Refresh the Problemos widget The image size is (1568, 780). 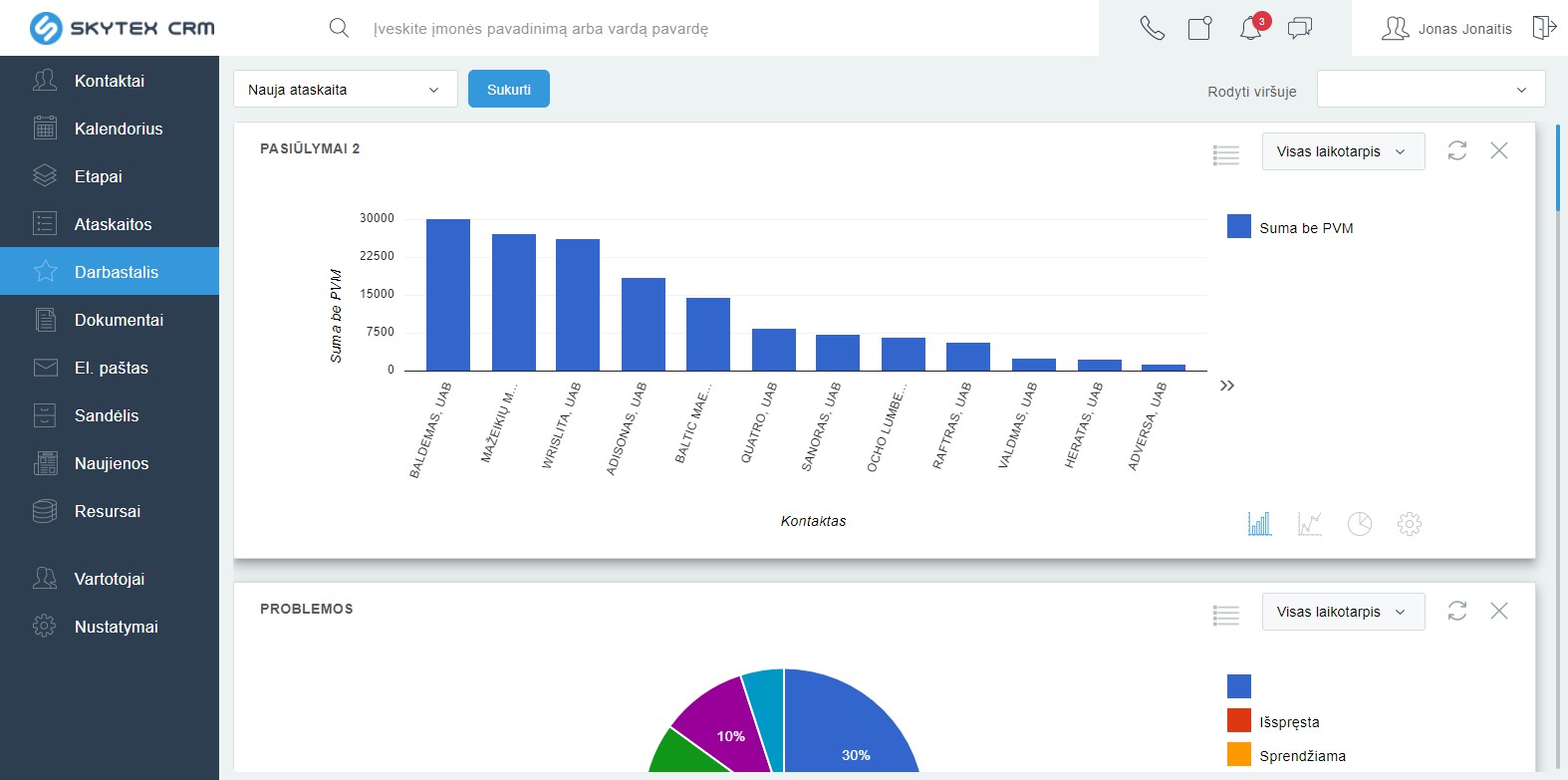click(1457, 611)
